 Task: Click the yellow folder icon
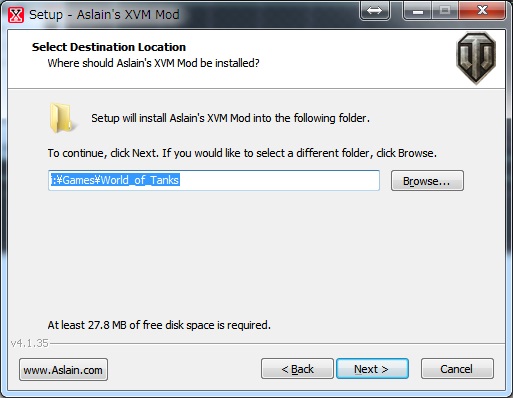61,118
